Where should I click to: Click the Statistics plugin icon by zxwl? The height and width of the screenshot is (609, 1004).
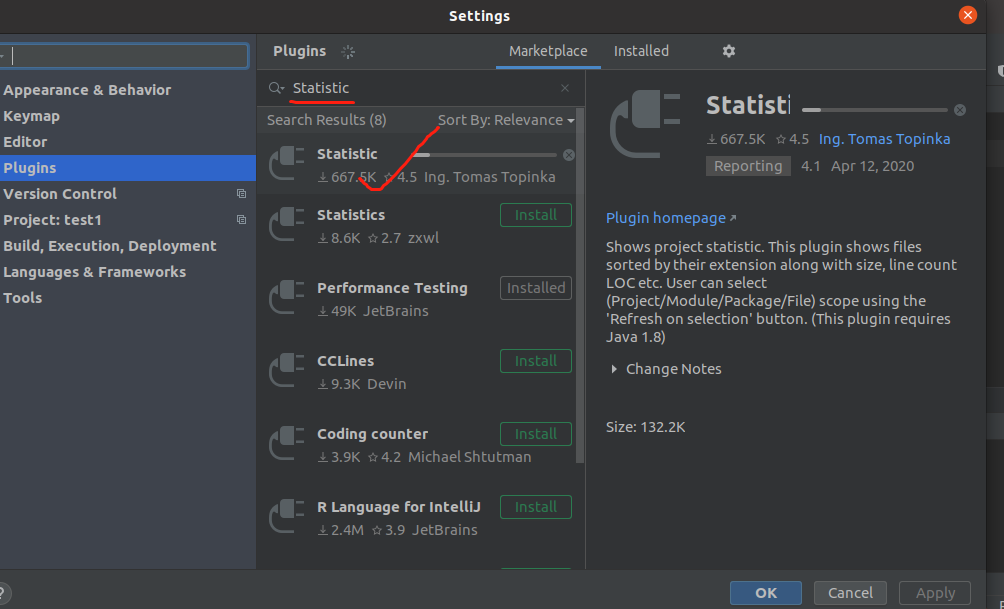click(287, 225)
